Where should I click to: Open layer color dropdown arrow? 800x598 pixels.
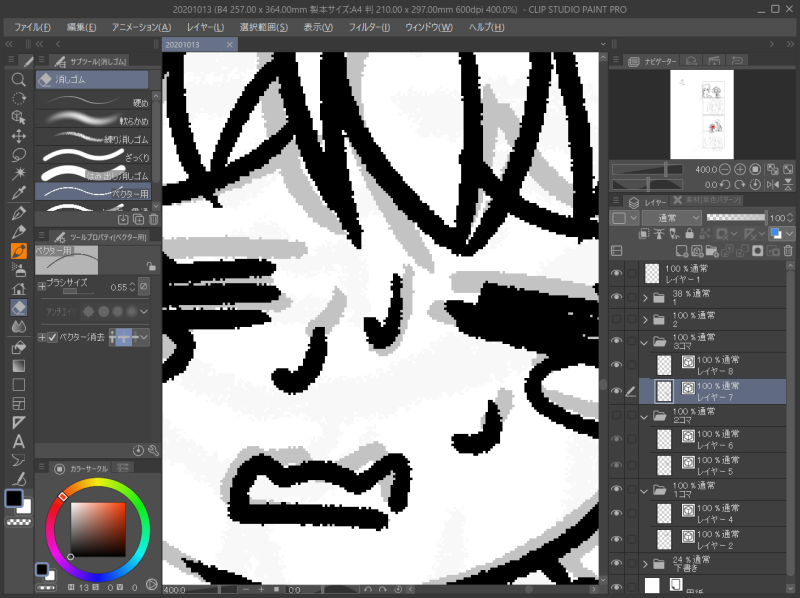click(789, 234)
